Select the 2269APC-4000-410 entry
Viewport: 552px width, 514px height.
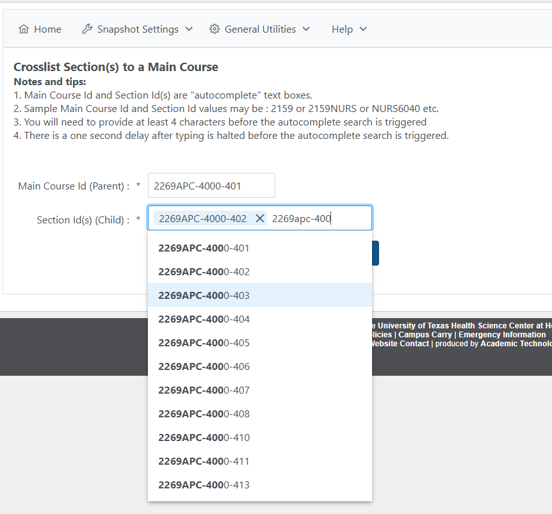tap(260, 437)
